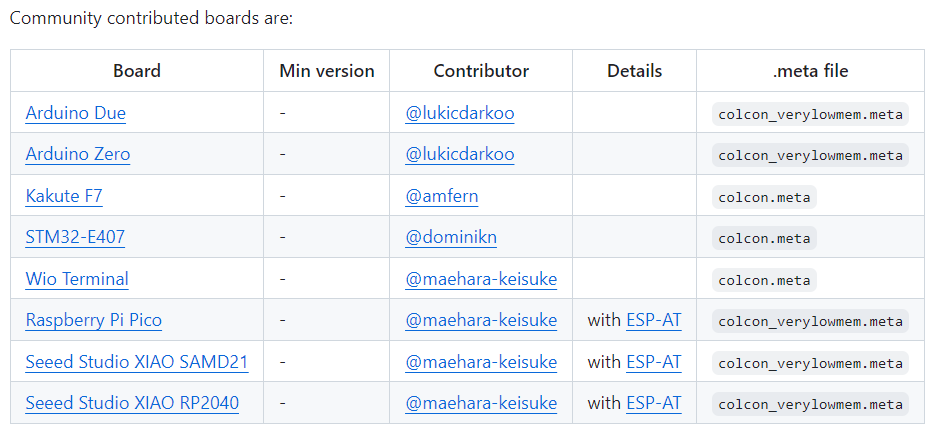The width and height of the screenshot is (940, 438).
Task: Open the Raspberry Pi Pico link
Action: coord(93,321)
